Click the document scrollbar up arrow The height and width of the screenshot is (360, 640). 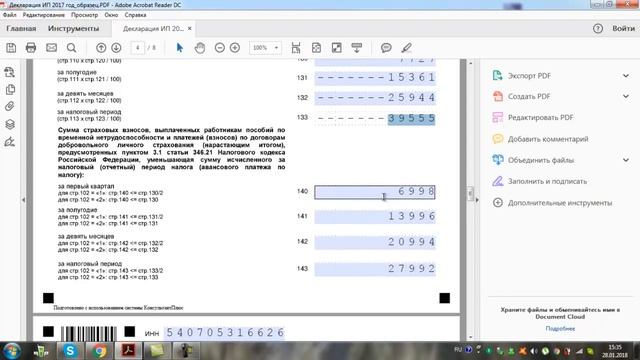pyautogui.click(x=470, y=63)
